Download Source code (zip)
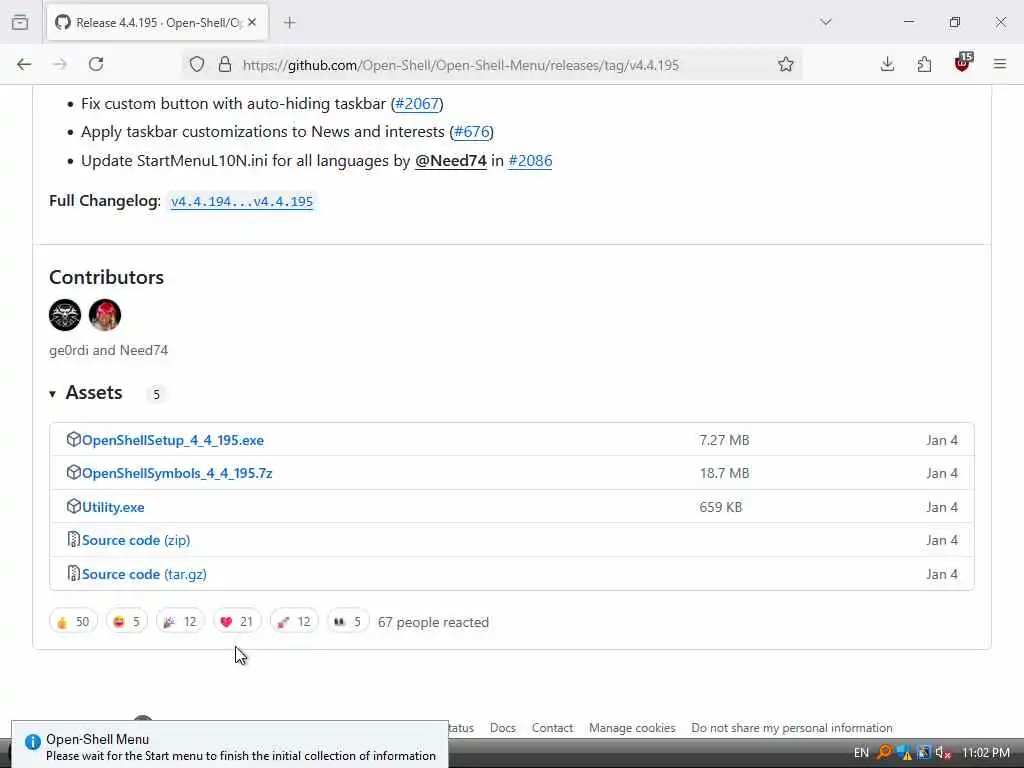Screen dimensions: 1024x768 136,541
